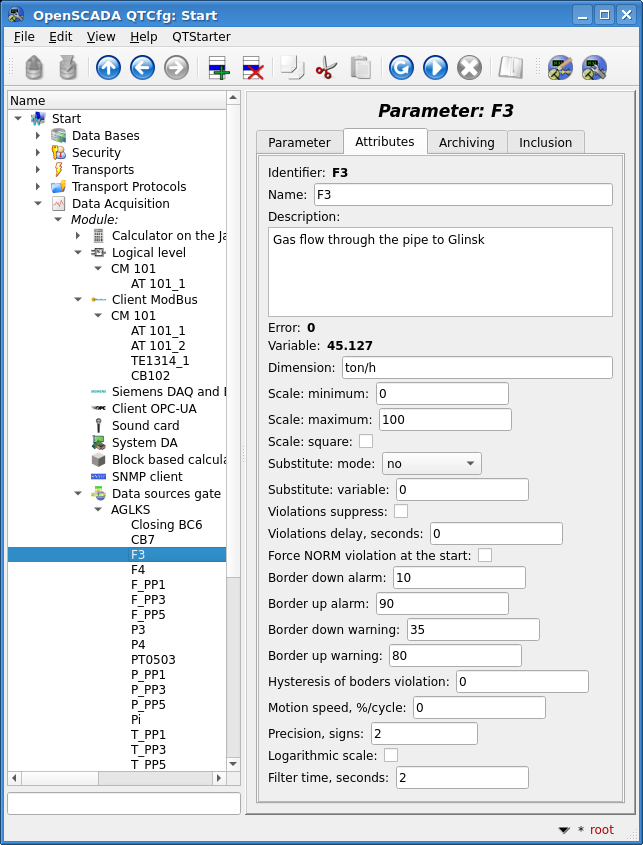Click the Cut scissors toolbar icon
The image size is (643, 845).
[326, 68]
